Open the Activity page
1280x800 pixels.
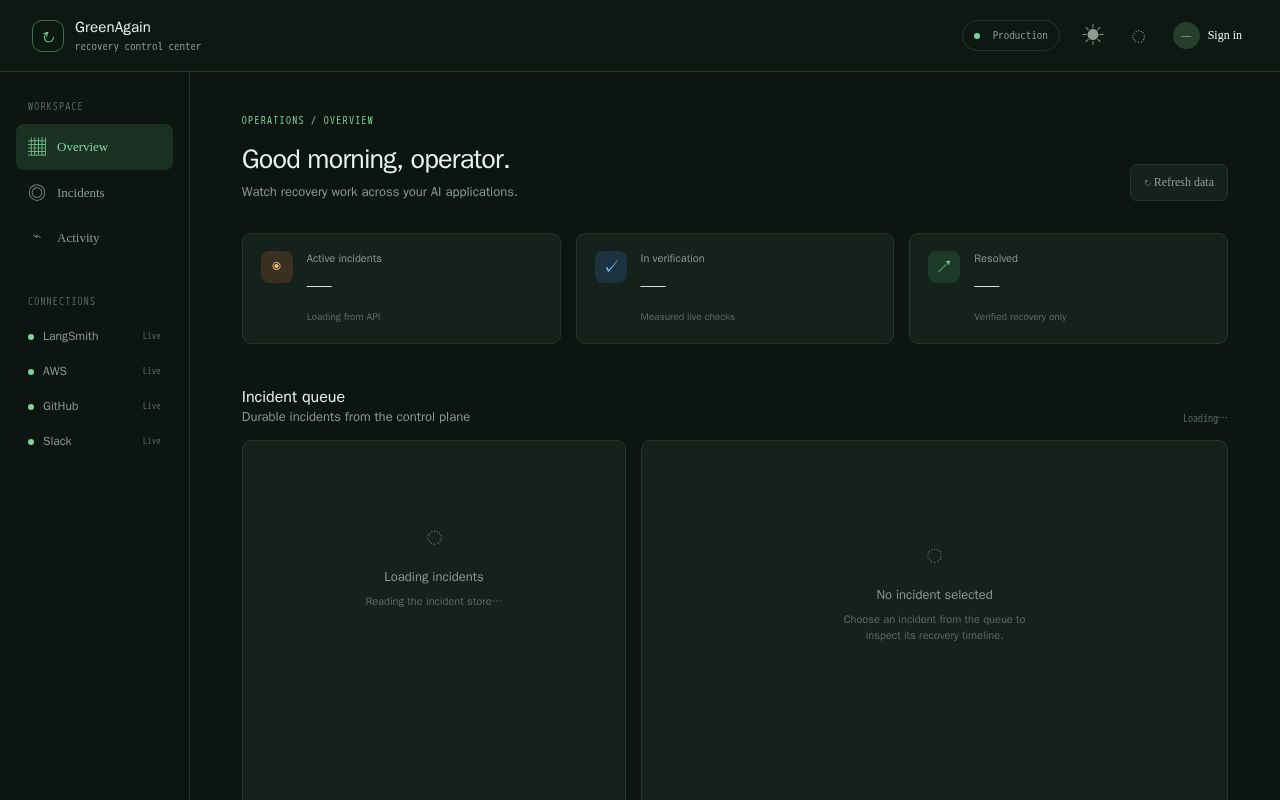point(94,238)
